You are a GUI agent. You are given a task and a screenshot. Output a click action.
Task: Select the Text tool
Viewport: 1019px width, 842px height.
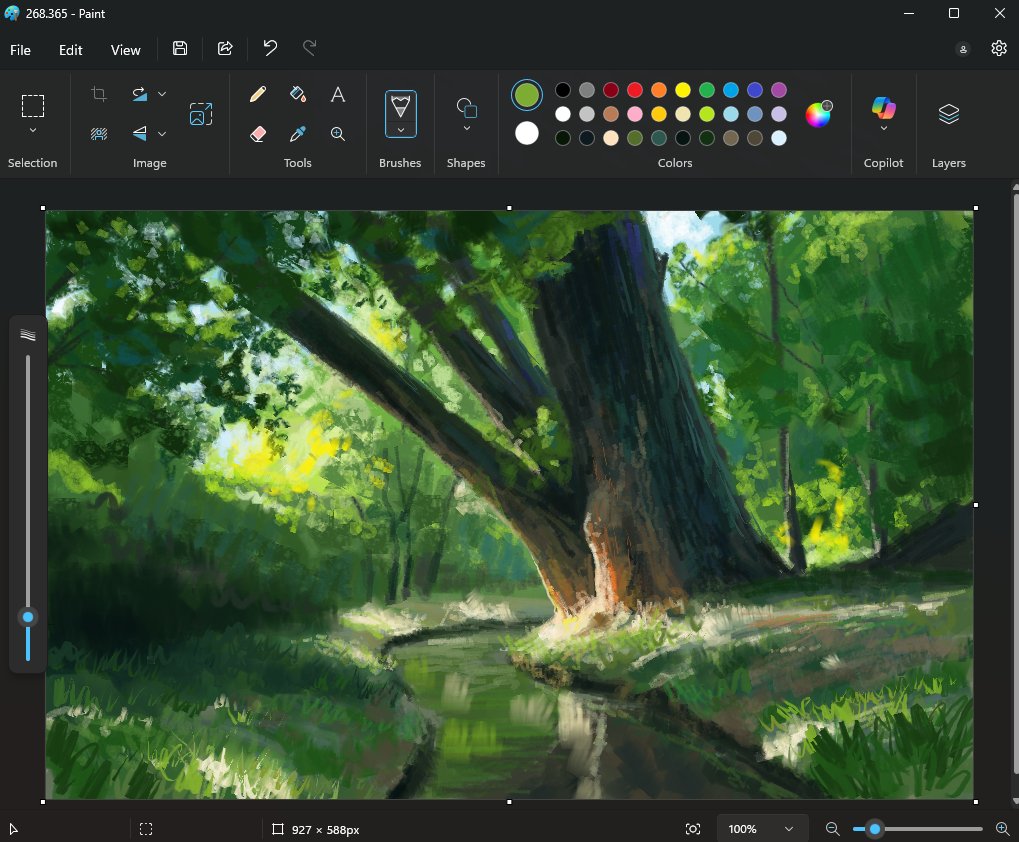coord(337,94)
